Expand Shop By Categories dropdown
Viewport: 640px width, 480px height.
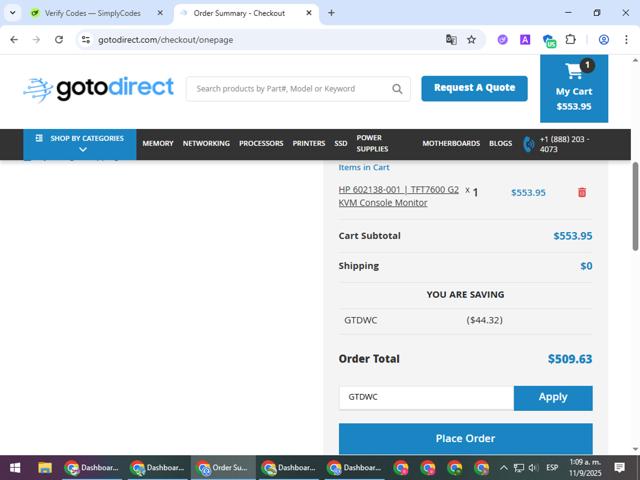(80, 144)
